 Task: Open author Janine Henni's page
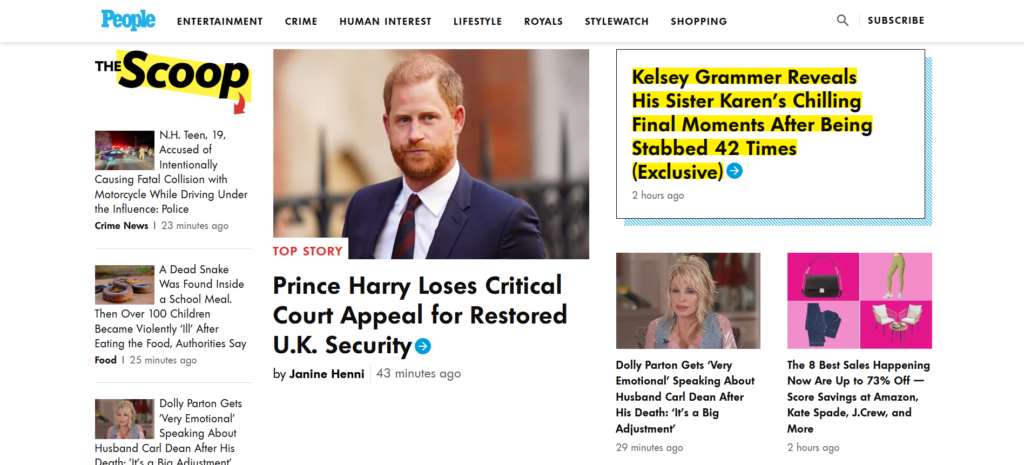tap(327, 374)
